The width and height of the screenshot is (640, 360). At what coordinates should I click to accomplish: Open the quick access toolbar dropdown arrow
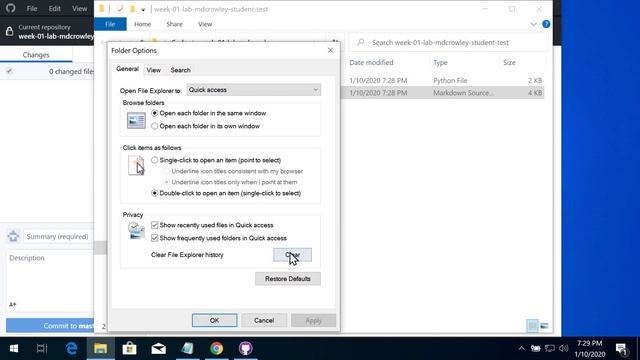click(x=143, y=9)
